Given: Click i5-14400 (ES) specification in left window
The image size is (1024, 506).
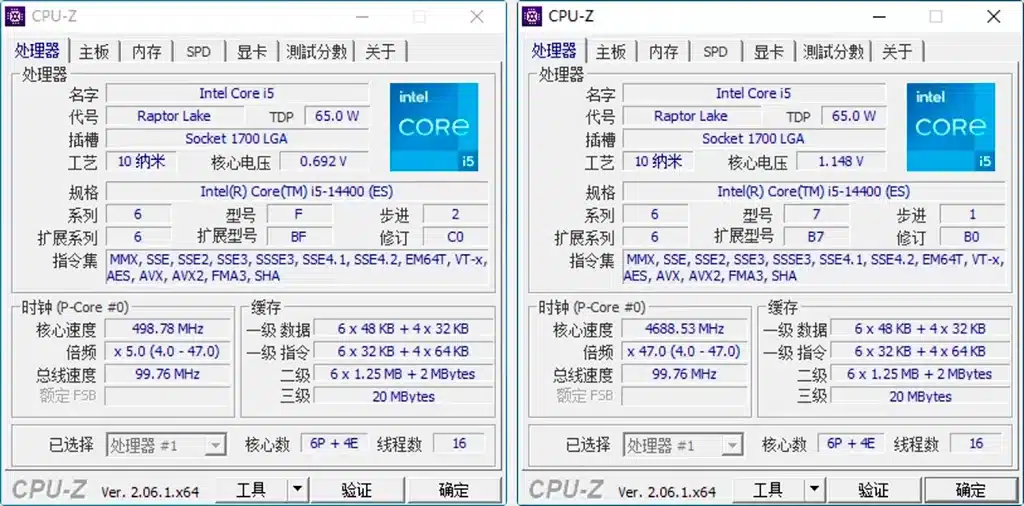Looking at the screenshot, I should [x=296, y=191].
